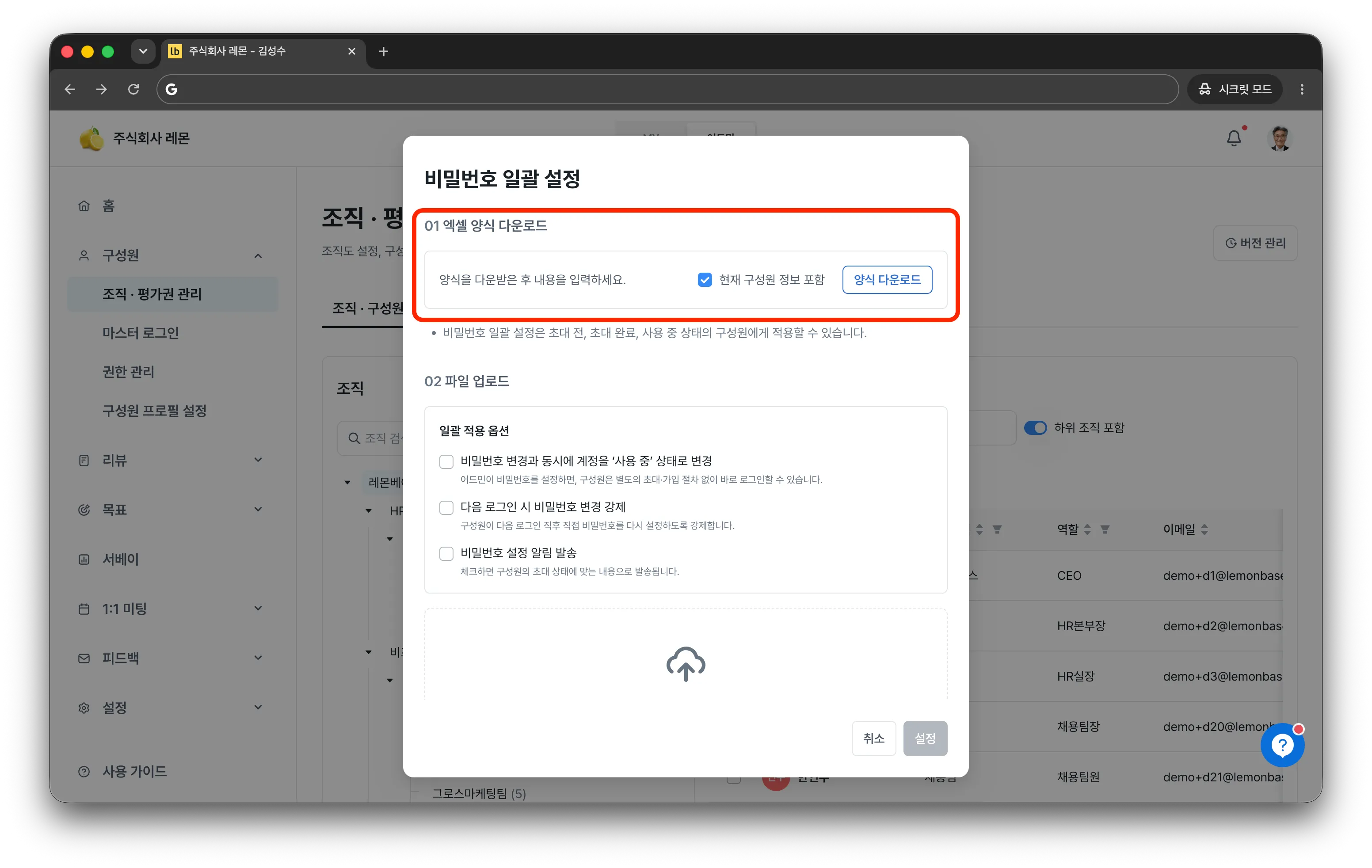The width and height of the screenshot is (1372, 868).
Task: Collapse the 구성원 sidebar section
Action: (x=258, y=255)
